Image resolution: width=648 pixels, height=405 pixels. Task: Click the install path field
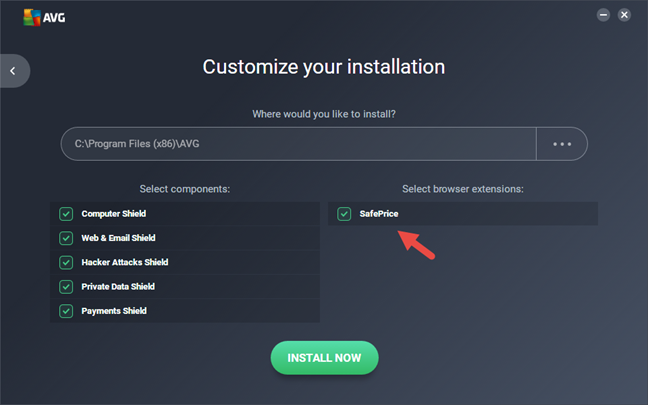click(x=298, y=144)
